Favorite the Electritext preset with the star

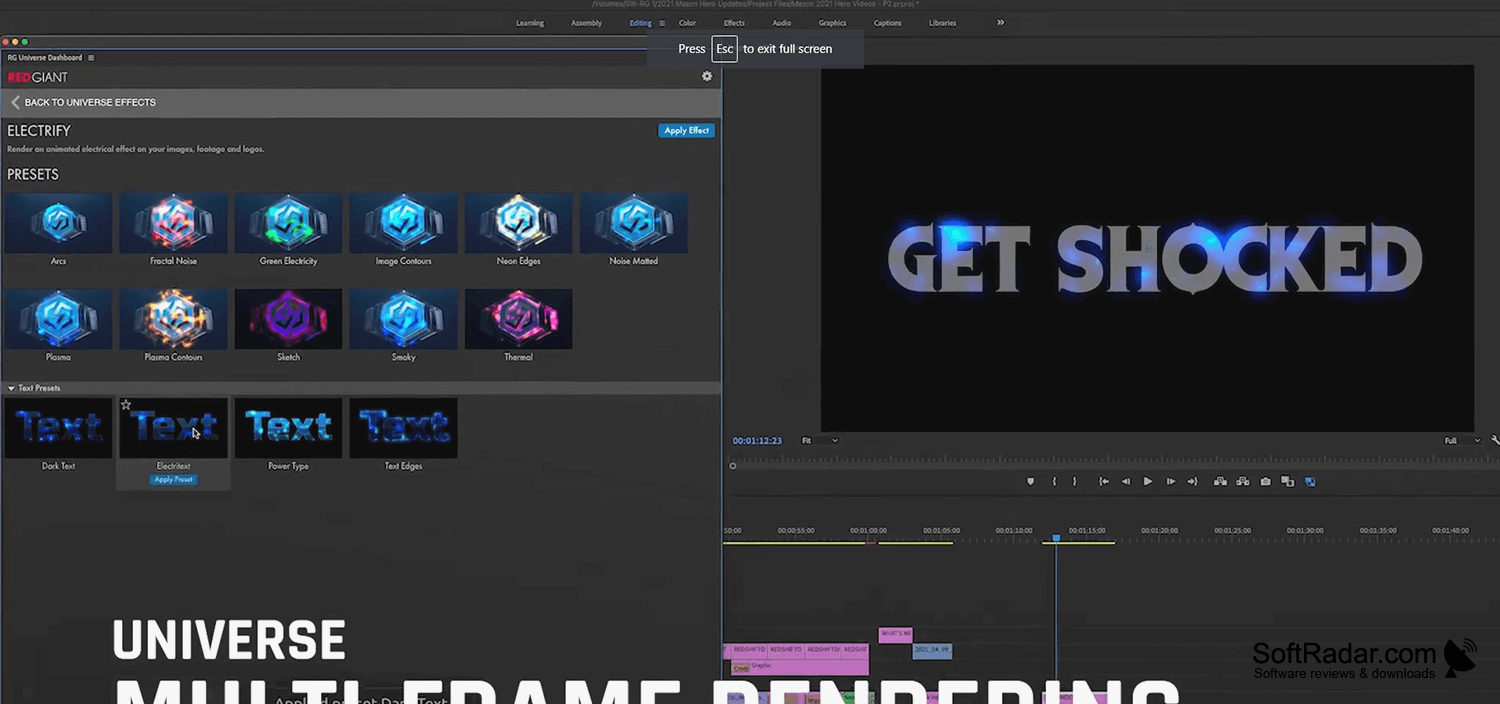126,405
